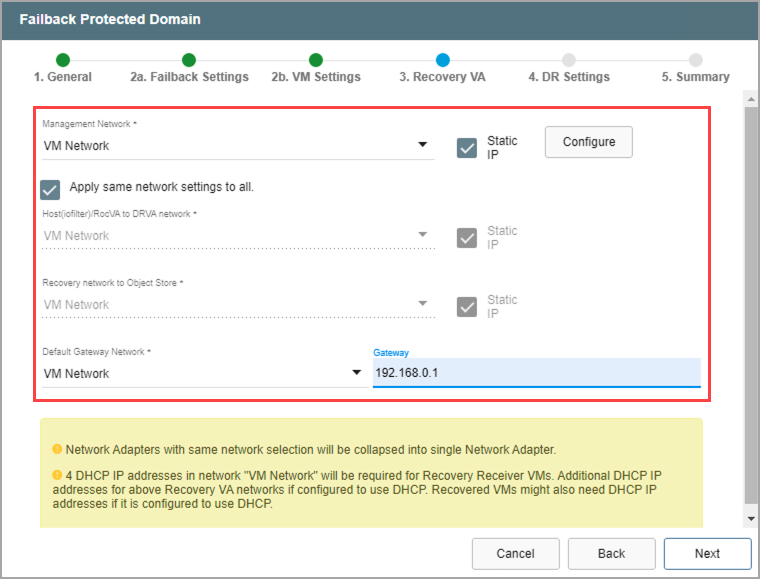Uncheck Static IP for Management Network
The width and height of the screenshot is (760, 579).
(467, 148)
